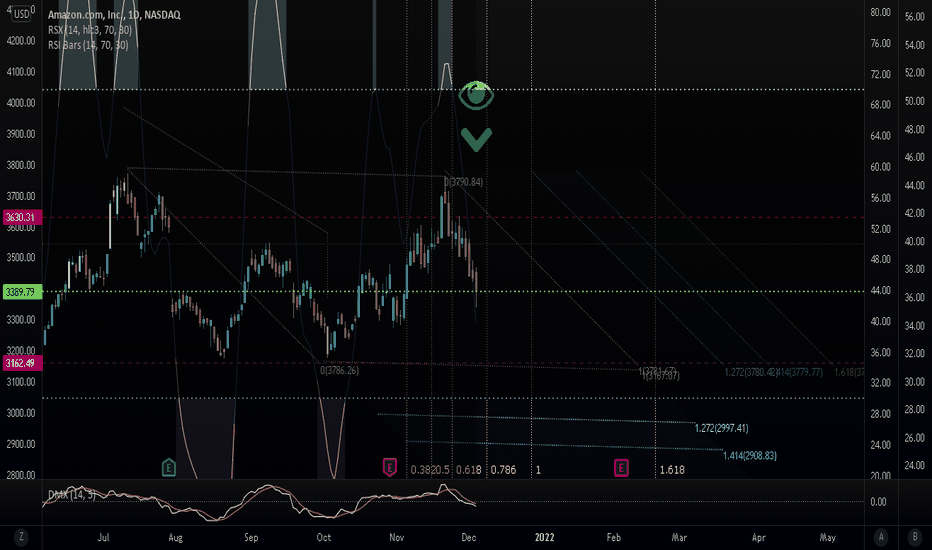Click the 1.272(3780.42) Fibonacci label
The width and height of the screenshot is (932, 550).
(750, 372)
